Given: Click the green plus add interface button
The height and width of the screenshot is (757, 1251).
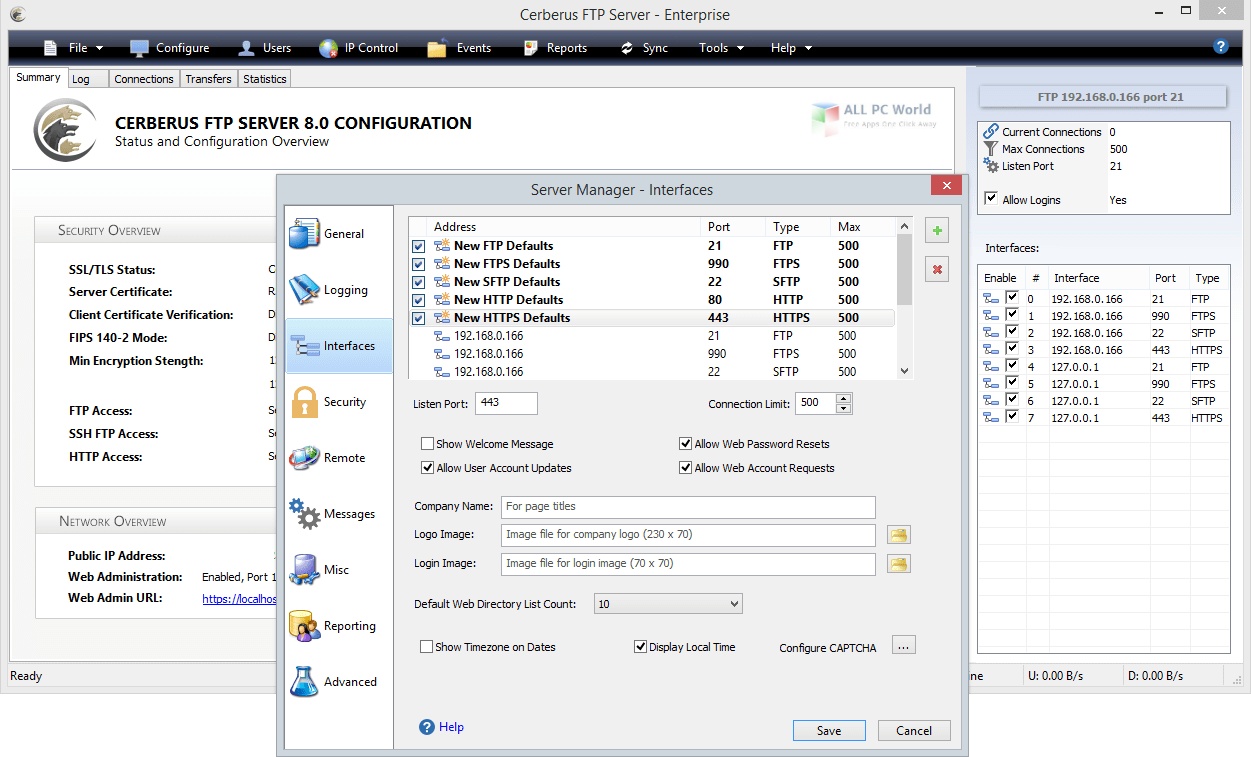Looking at the screenshot, I should [x=937, y=231].
